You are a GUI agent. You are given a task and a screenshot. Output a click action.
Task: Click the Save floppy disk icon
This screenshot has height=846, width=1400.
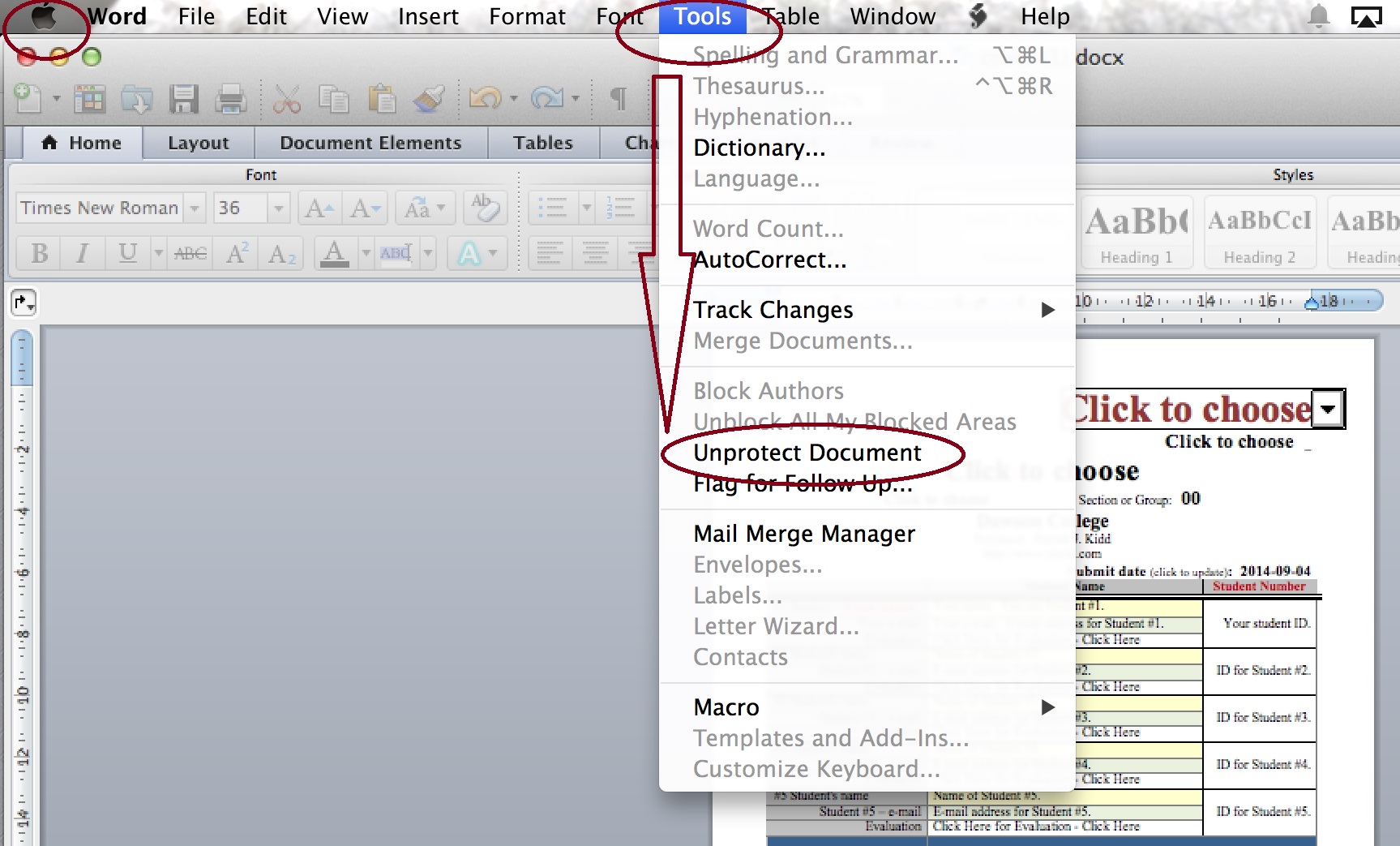[x=184, y=99]
